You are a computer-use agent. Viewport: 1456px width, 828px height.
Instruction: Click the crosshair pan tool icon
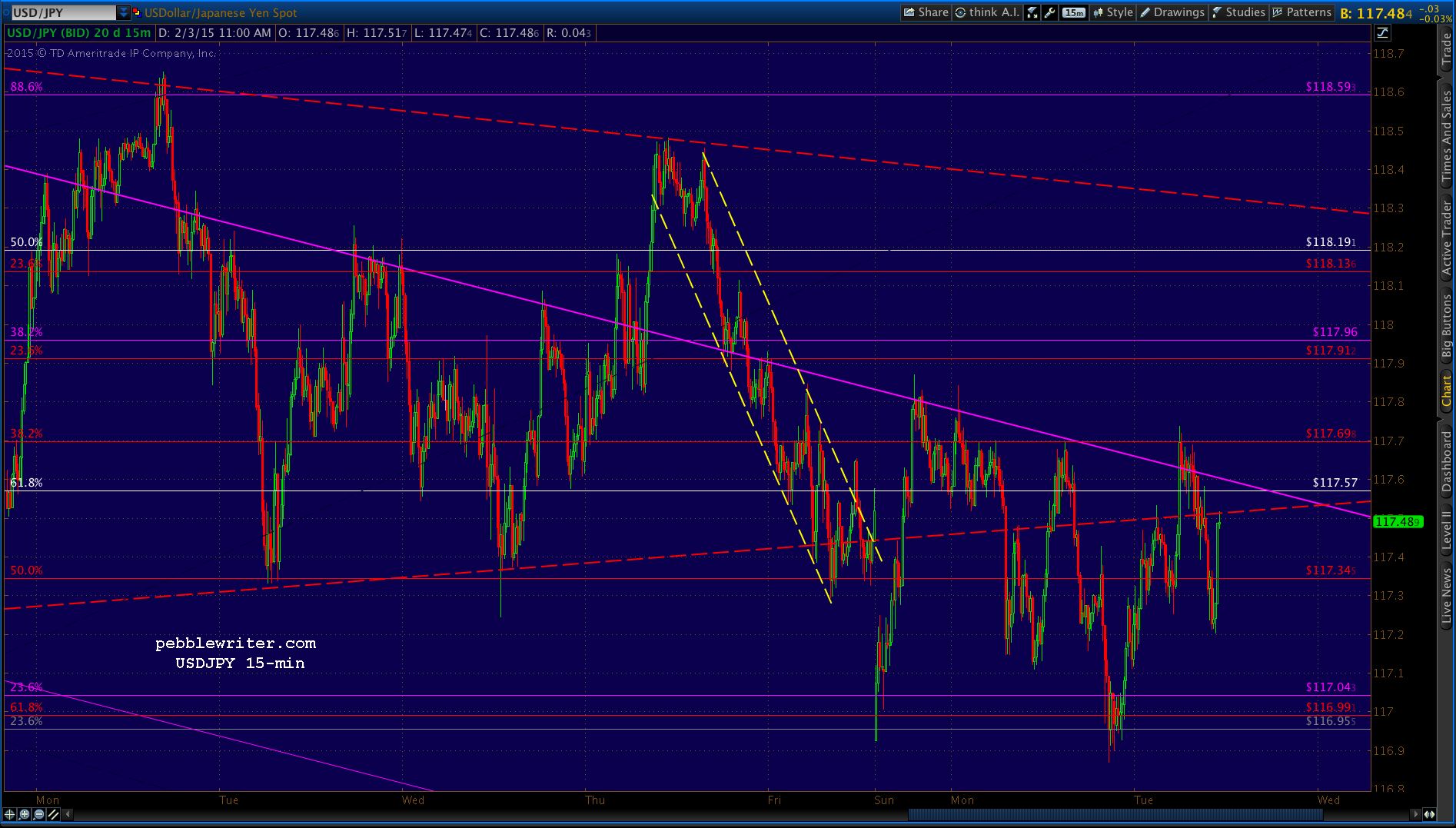[10, 814]
